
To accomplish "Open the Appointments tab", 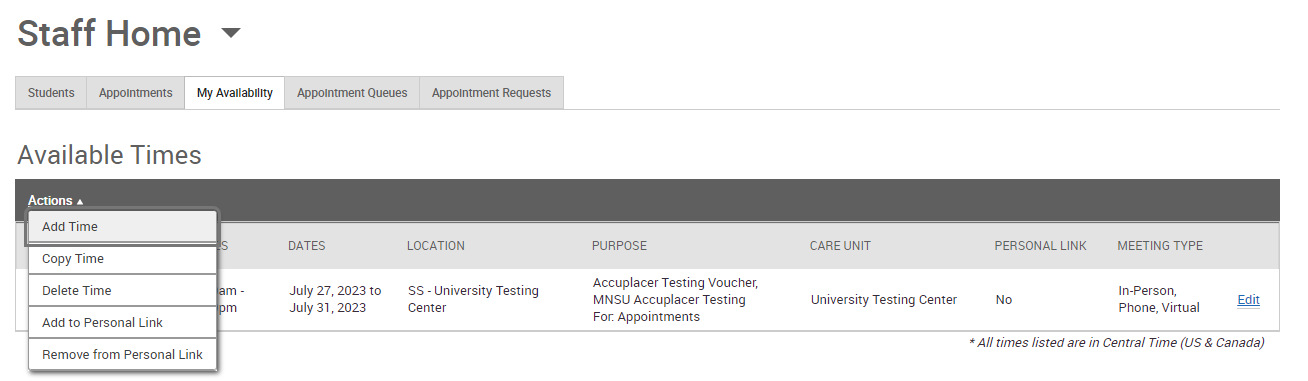I will click(x=136, y=93).
